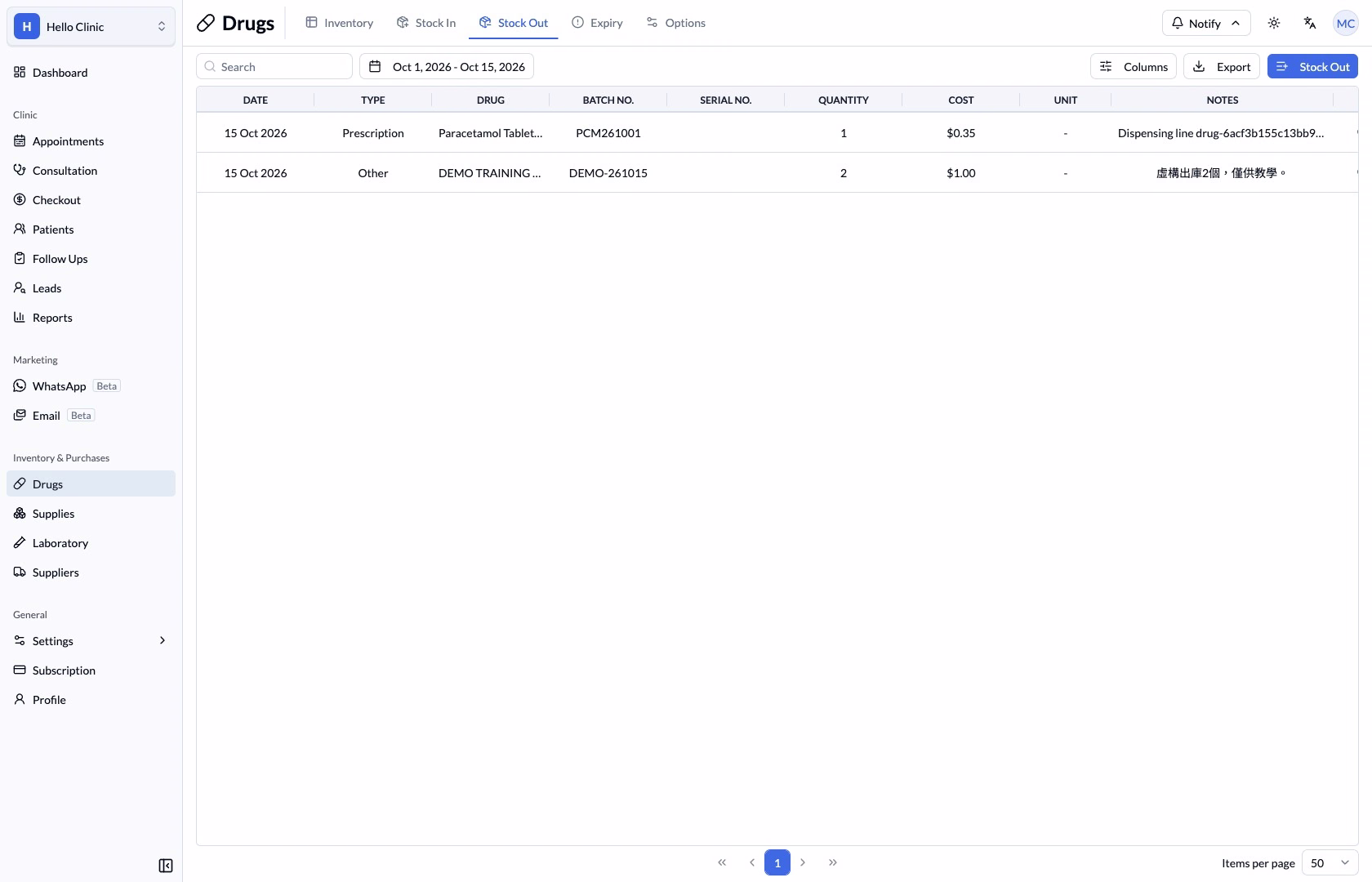Switch to Expiry tab
Image resolution: width=1372 pixels, height=882 pixels.
(x=597, y=23)
